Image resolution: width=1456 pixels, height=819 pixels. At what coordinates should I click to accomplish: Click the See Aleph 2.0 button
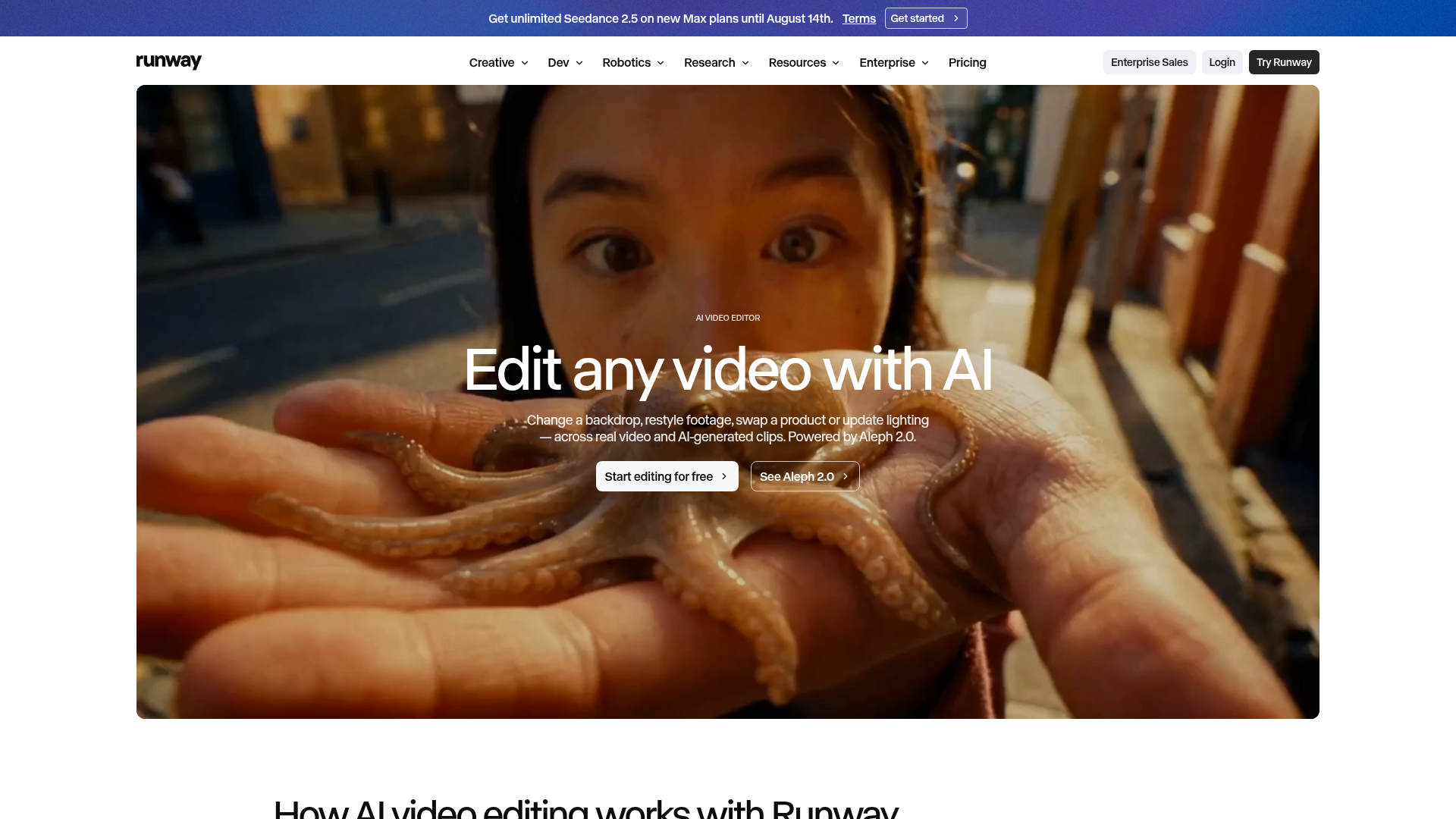pyautogui.click(x=805, y=476)
